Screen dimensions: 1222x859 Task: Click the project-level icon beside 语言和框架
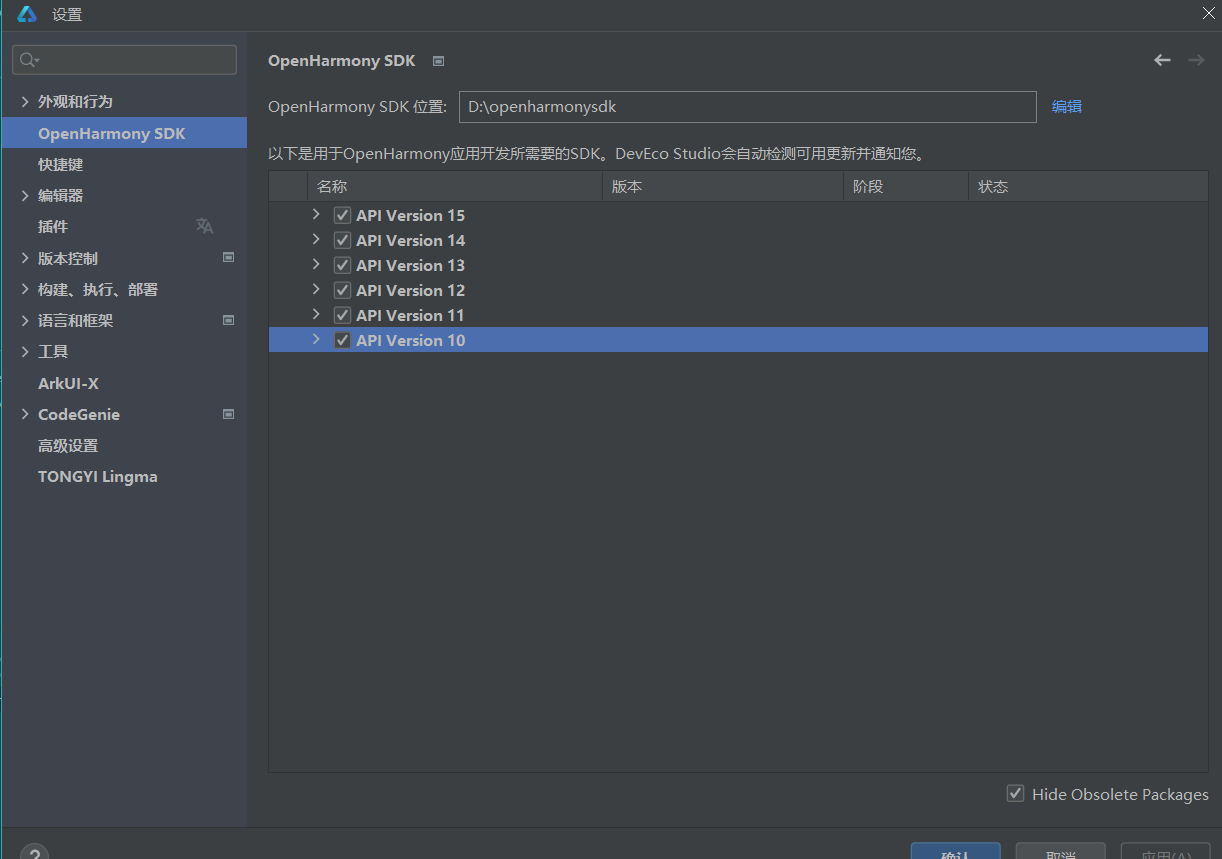click(228, 320)
